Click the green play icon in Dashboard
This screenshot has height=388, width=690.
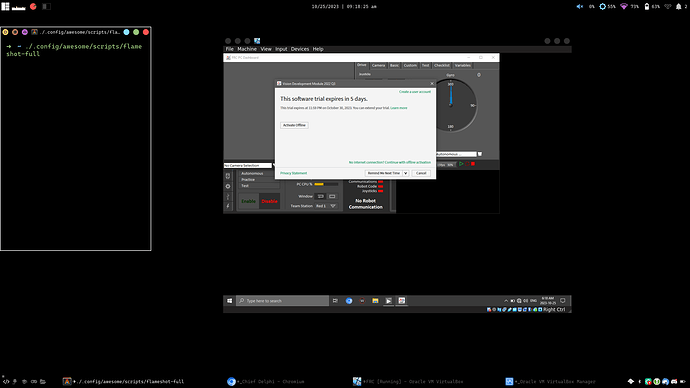click(461, 164)
